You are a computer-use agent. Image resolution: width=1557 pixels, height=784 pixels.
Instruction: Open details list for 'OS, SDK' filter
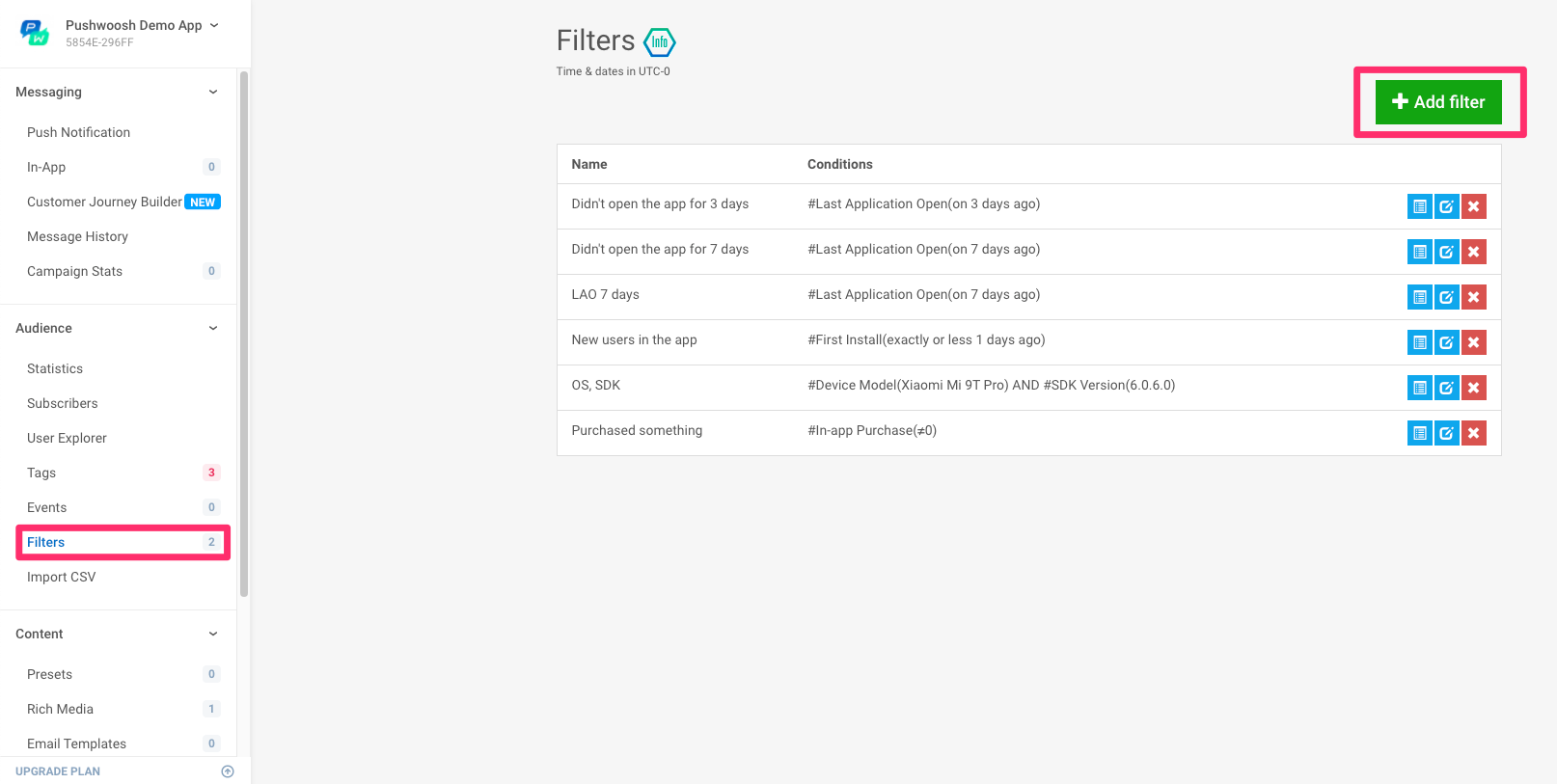pos(1419,388)
